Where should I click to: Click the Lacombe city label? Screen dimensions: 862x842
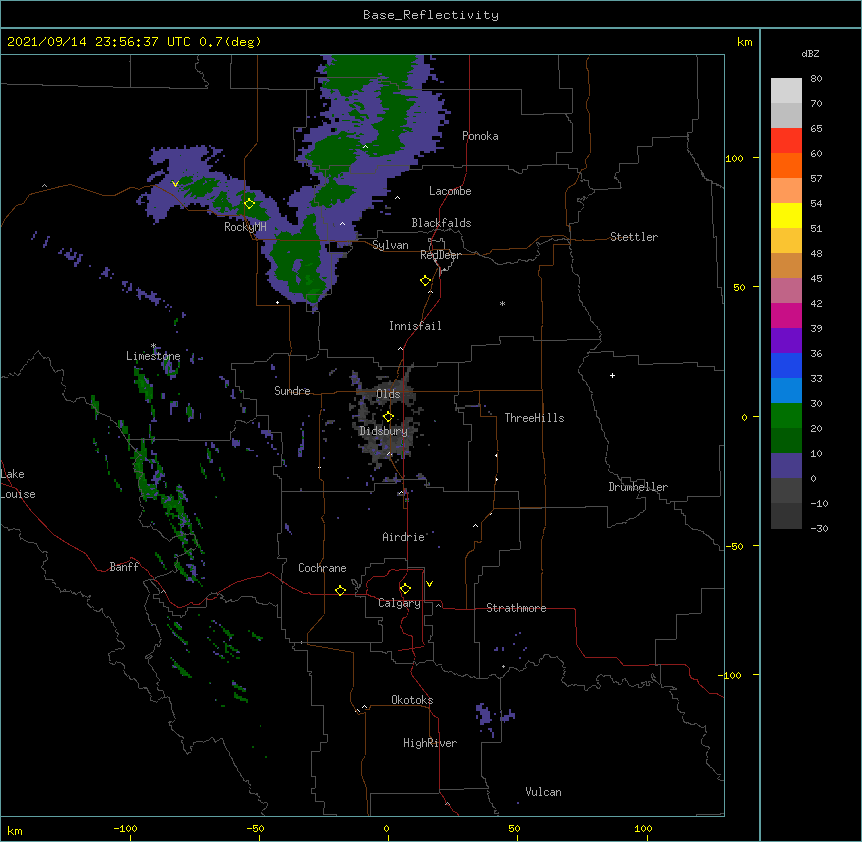pyautogui.click(x=450, y=191)
